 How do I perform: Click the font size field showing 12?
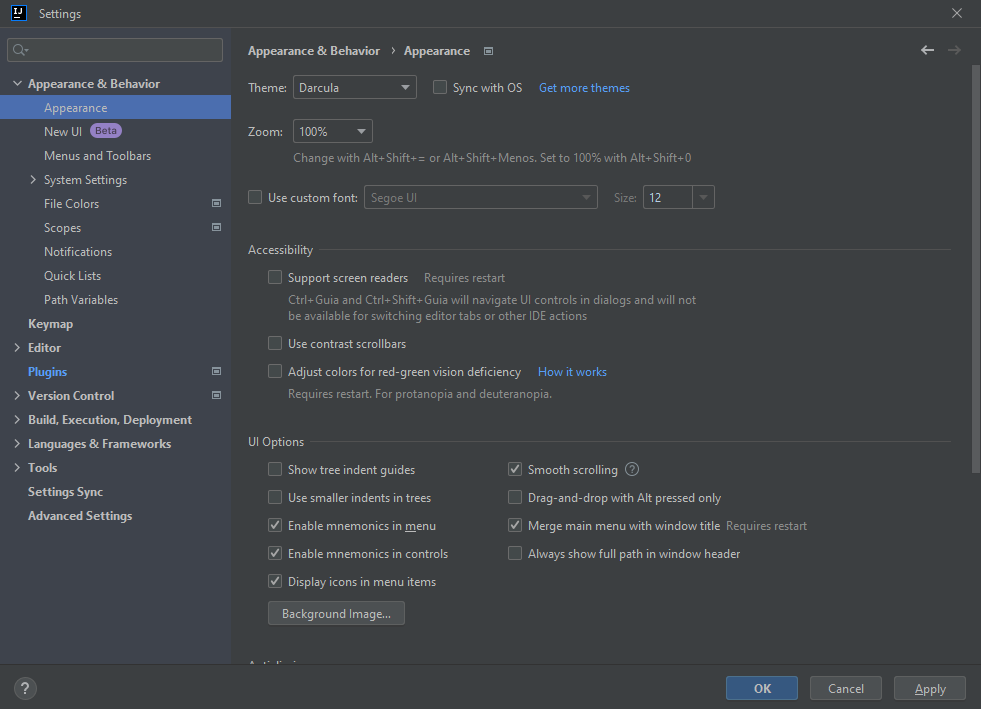point(668,198)
